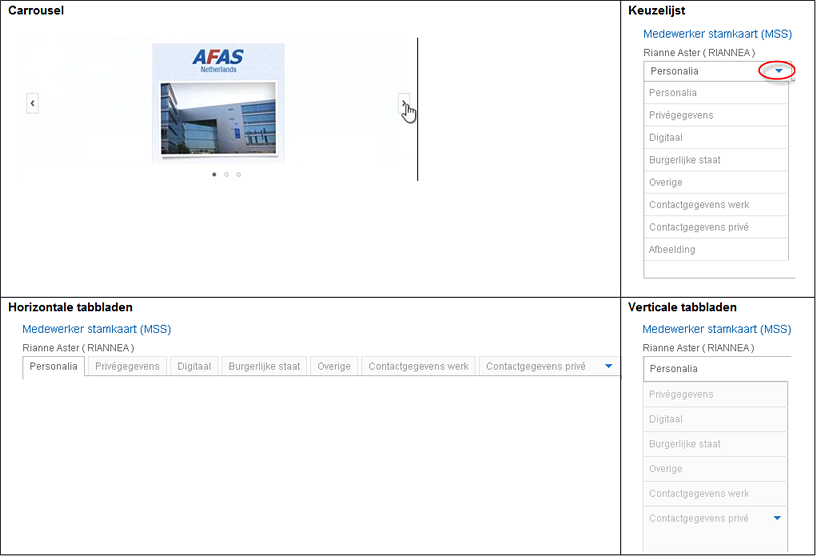Select Overige in the vertical tabs
Viewport: 816px width, 556px height.
pos(715,469)
